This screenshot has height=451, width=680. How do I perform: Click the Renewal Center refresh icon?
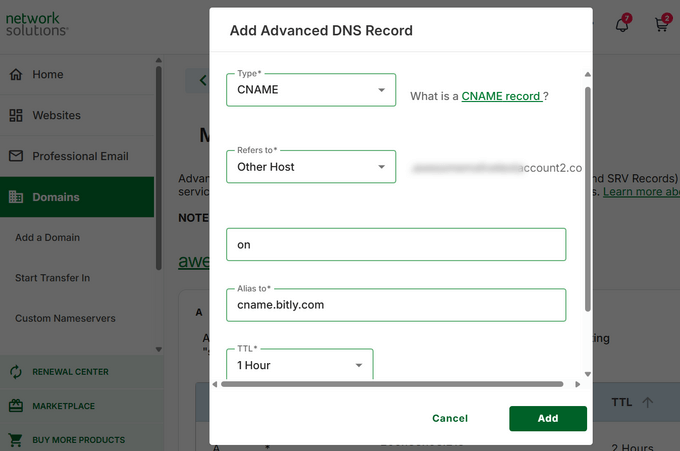pyautogui.click(x=16, y=372)
